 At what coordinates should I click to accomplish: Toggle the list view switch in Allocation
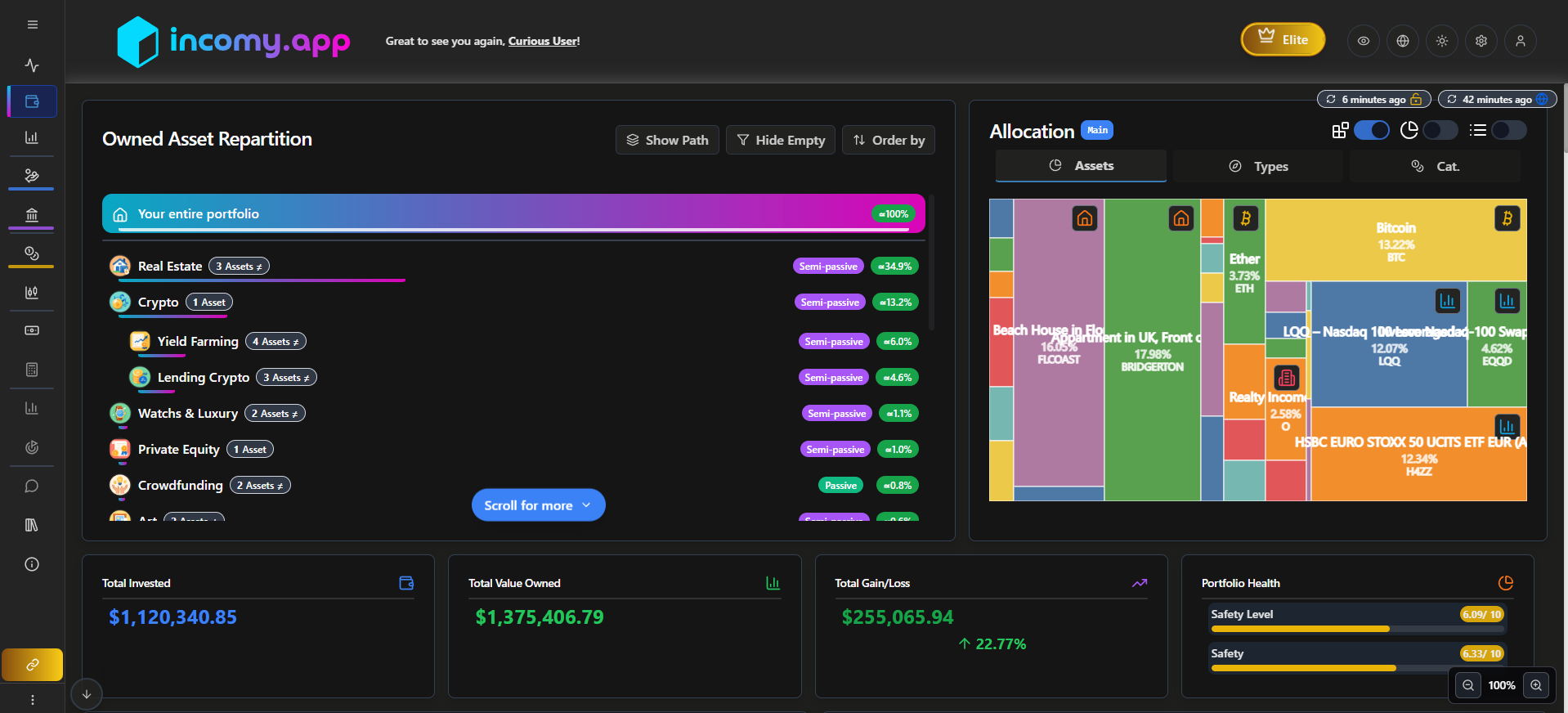(x=1508, y=130)
